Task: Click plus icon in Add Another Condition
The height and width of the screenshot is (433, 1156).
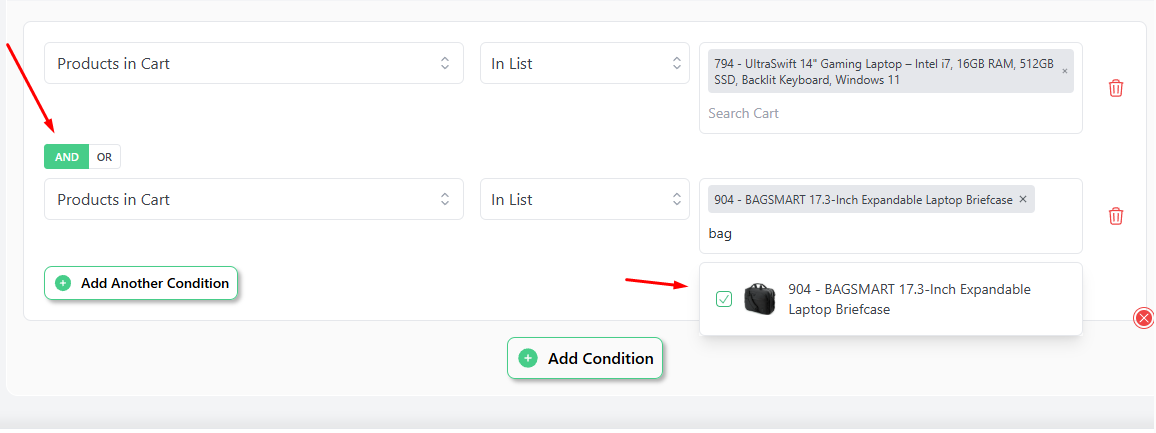Action: click(63, 283)
